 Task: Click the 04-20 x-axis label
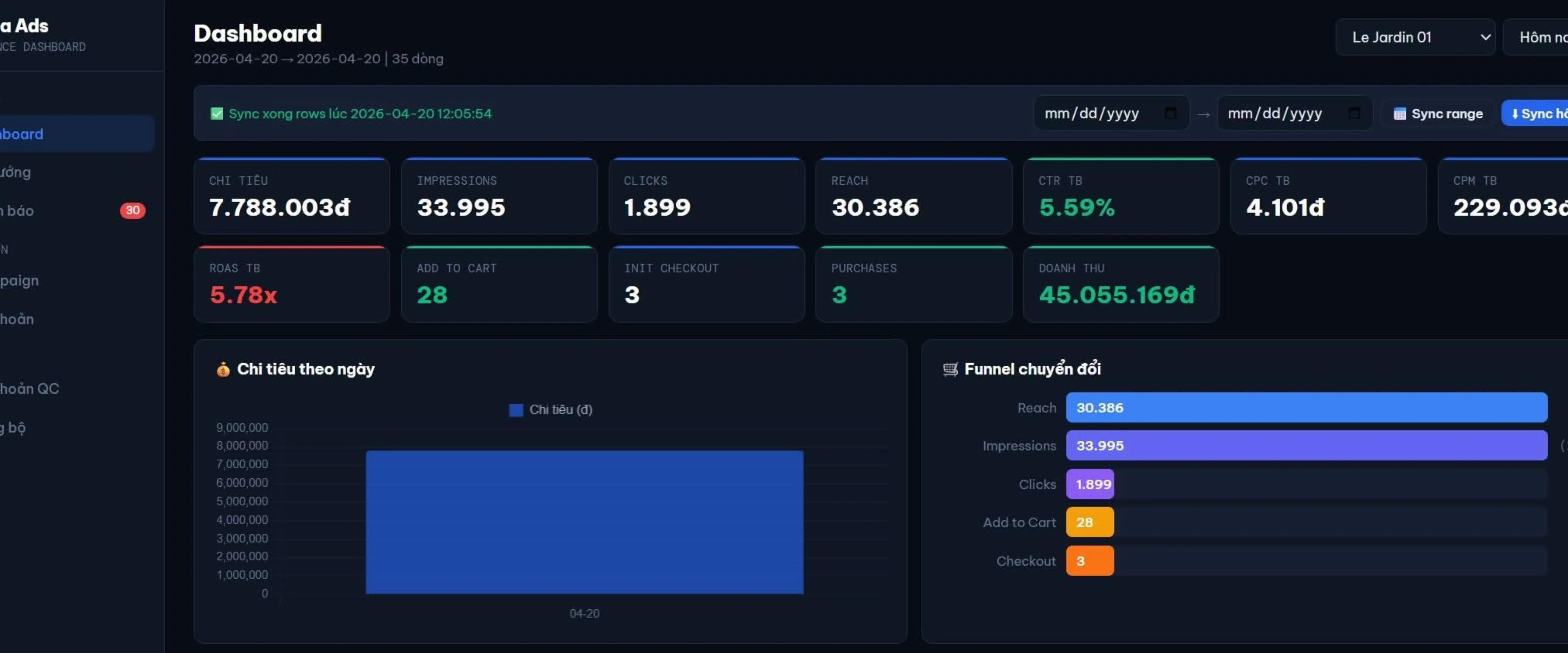point(584,613)
